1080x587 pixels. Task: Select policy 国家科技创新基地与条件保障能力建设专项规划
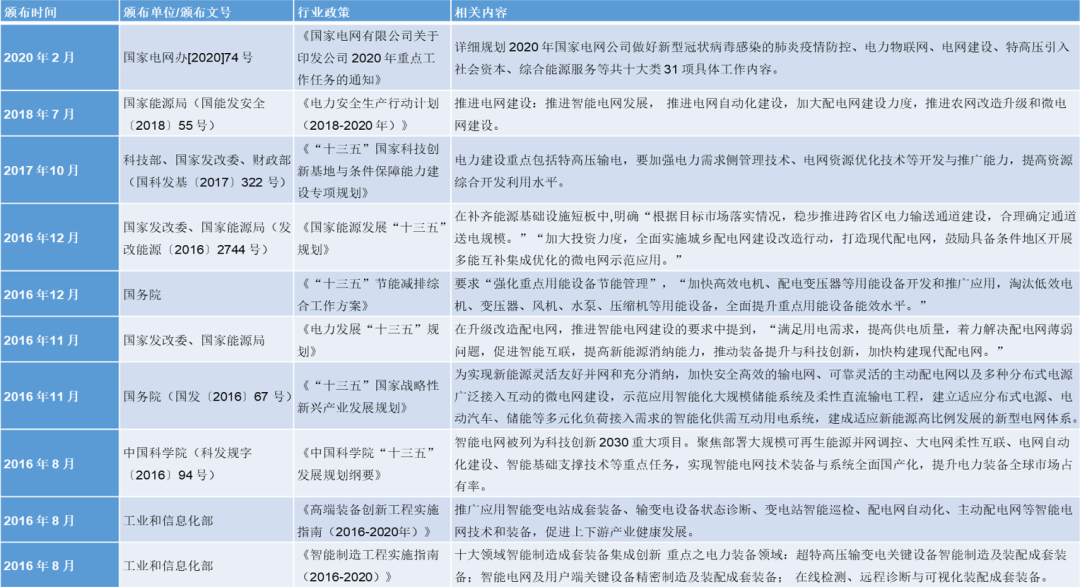[x=372, y=170]
